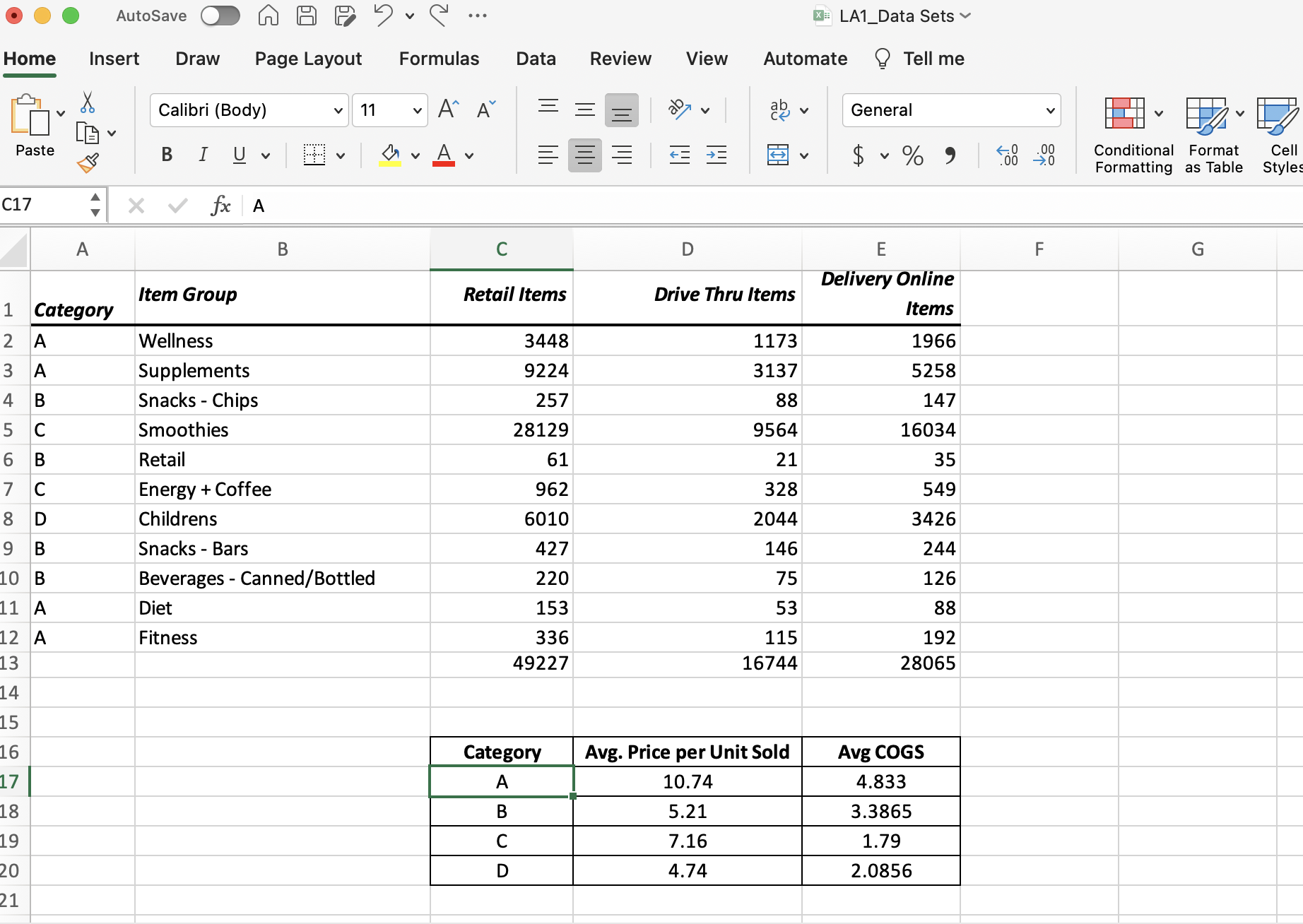
Task: Open the fill color bucket tool
Action: pyautogui.click(x=389, y=155)
